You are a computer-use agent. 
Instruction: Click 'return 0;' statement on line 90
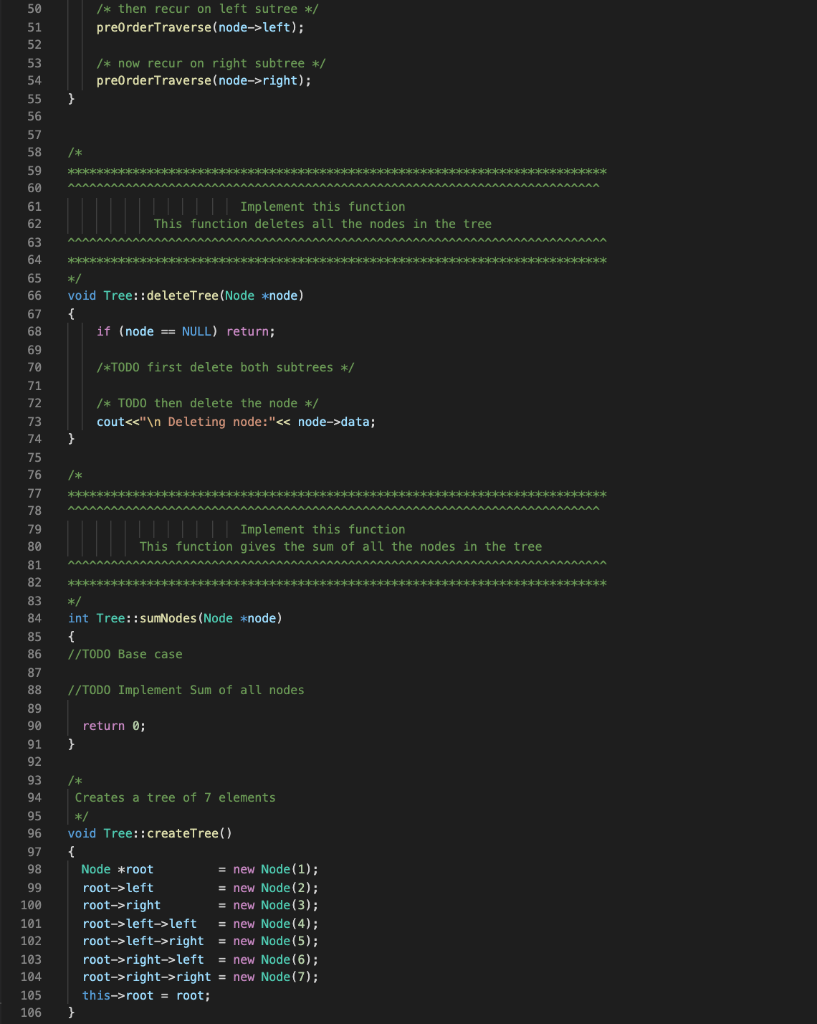[x=114, y=726]
